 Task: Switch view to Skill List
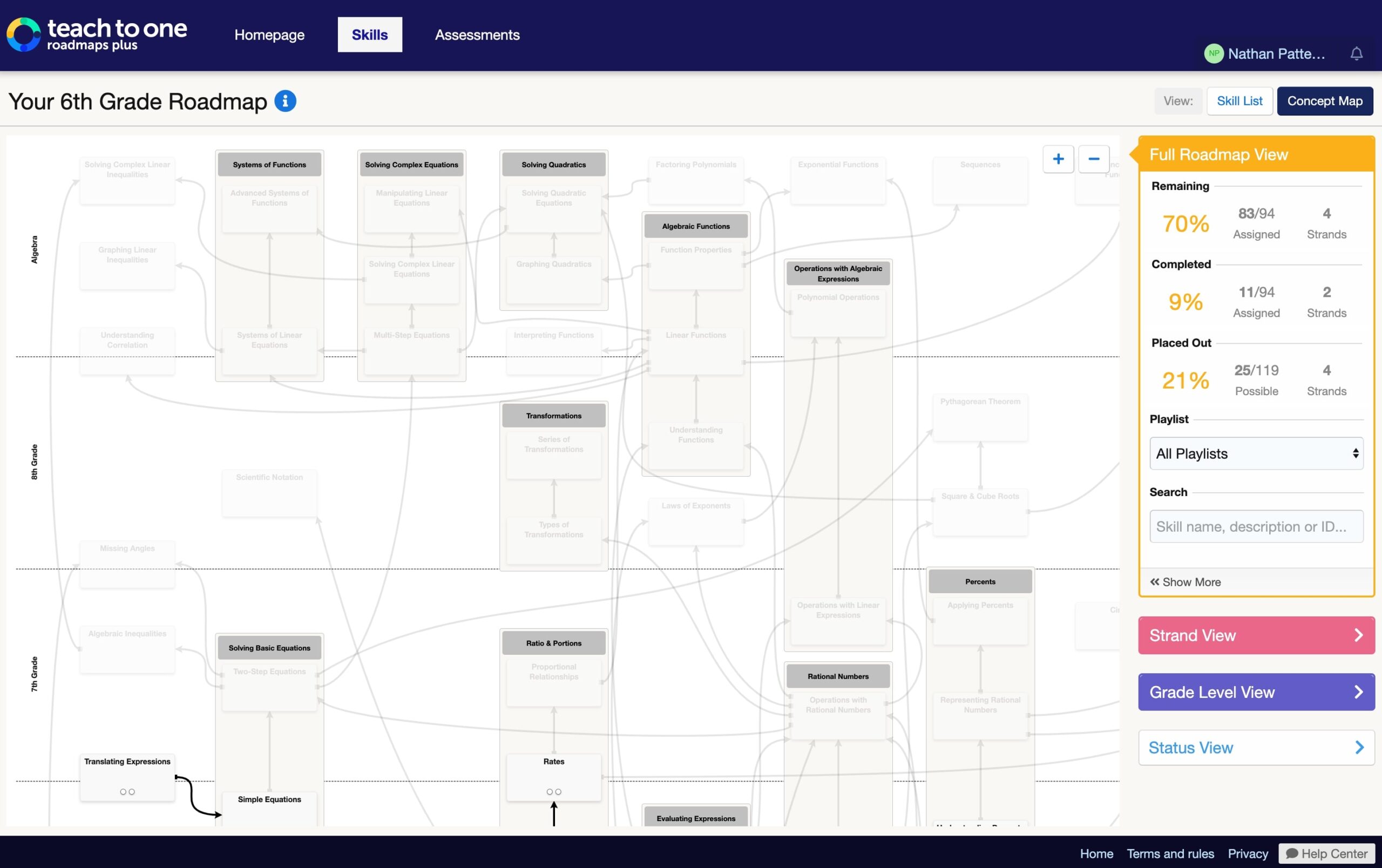click(x=1239, y=100)
